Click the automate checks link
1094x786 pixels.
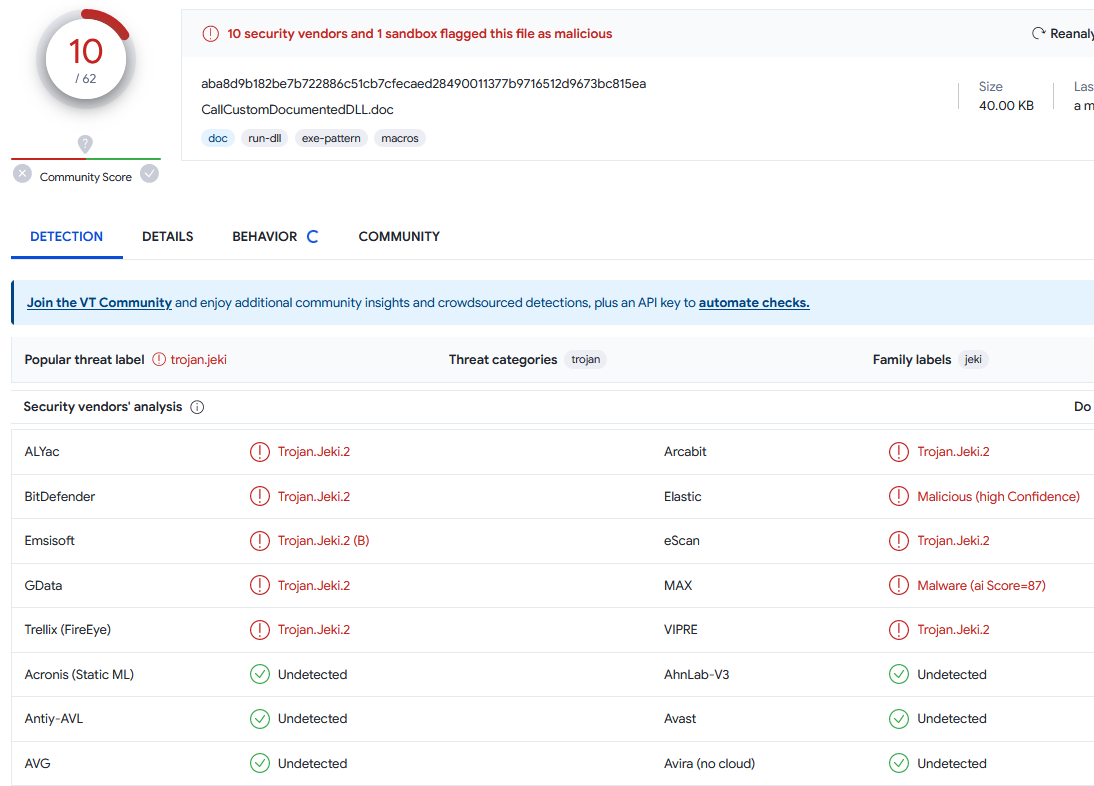tap(754, 302)
